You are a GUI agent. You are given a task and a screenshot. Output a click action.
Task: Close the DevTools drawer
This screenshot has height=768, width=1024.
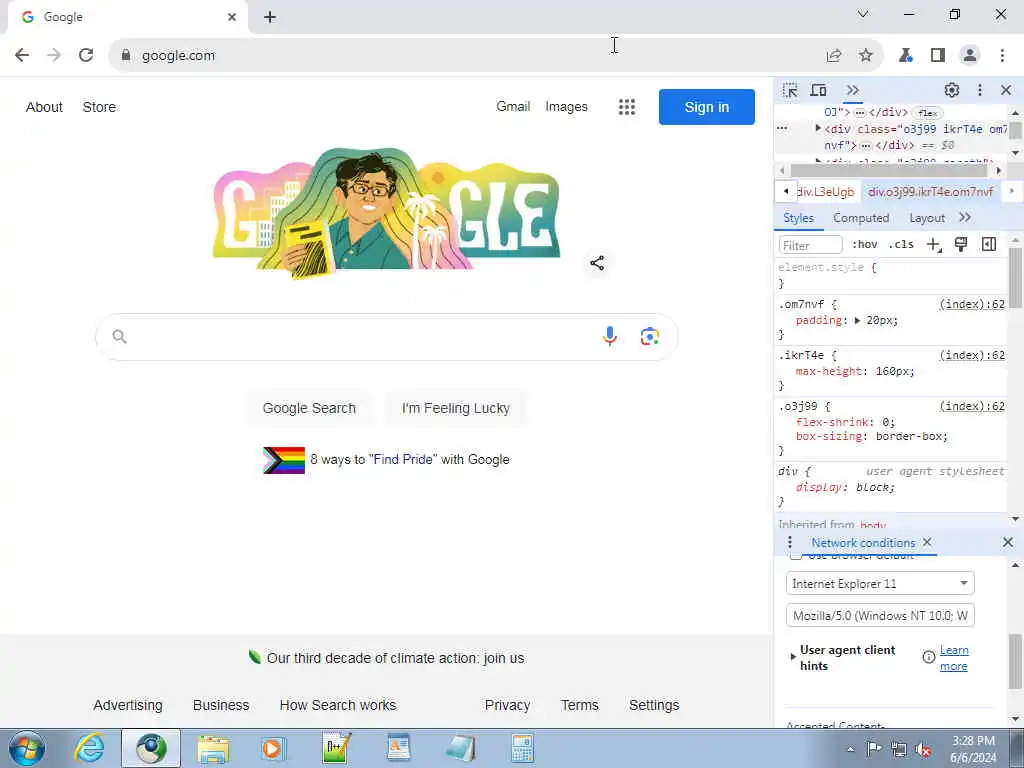click(1008, 542)
